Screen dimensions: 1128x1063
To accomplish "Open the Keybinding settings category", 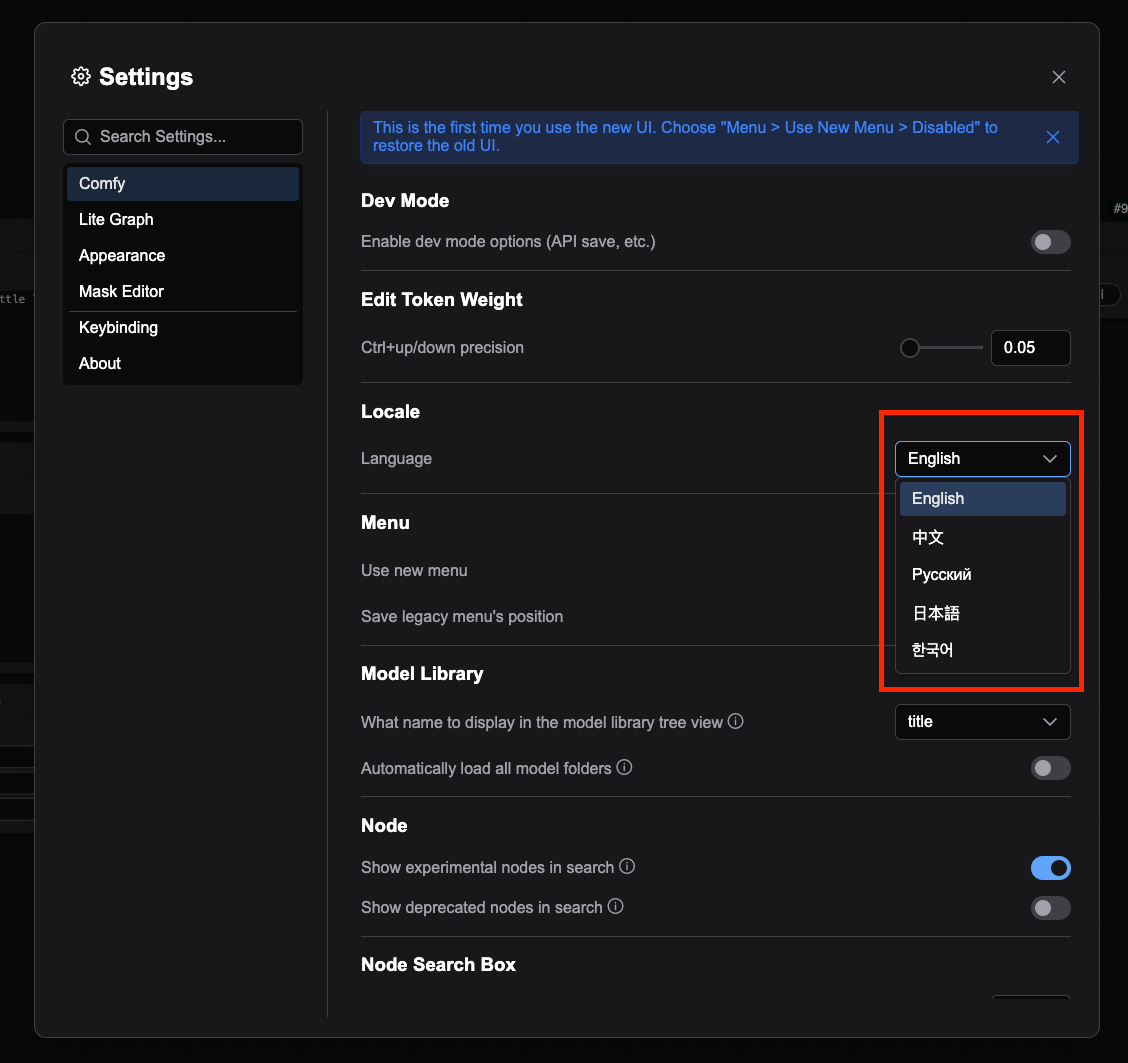I will 118,327.
